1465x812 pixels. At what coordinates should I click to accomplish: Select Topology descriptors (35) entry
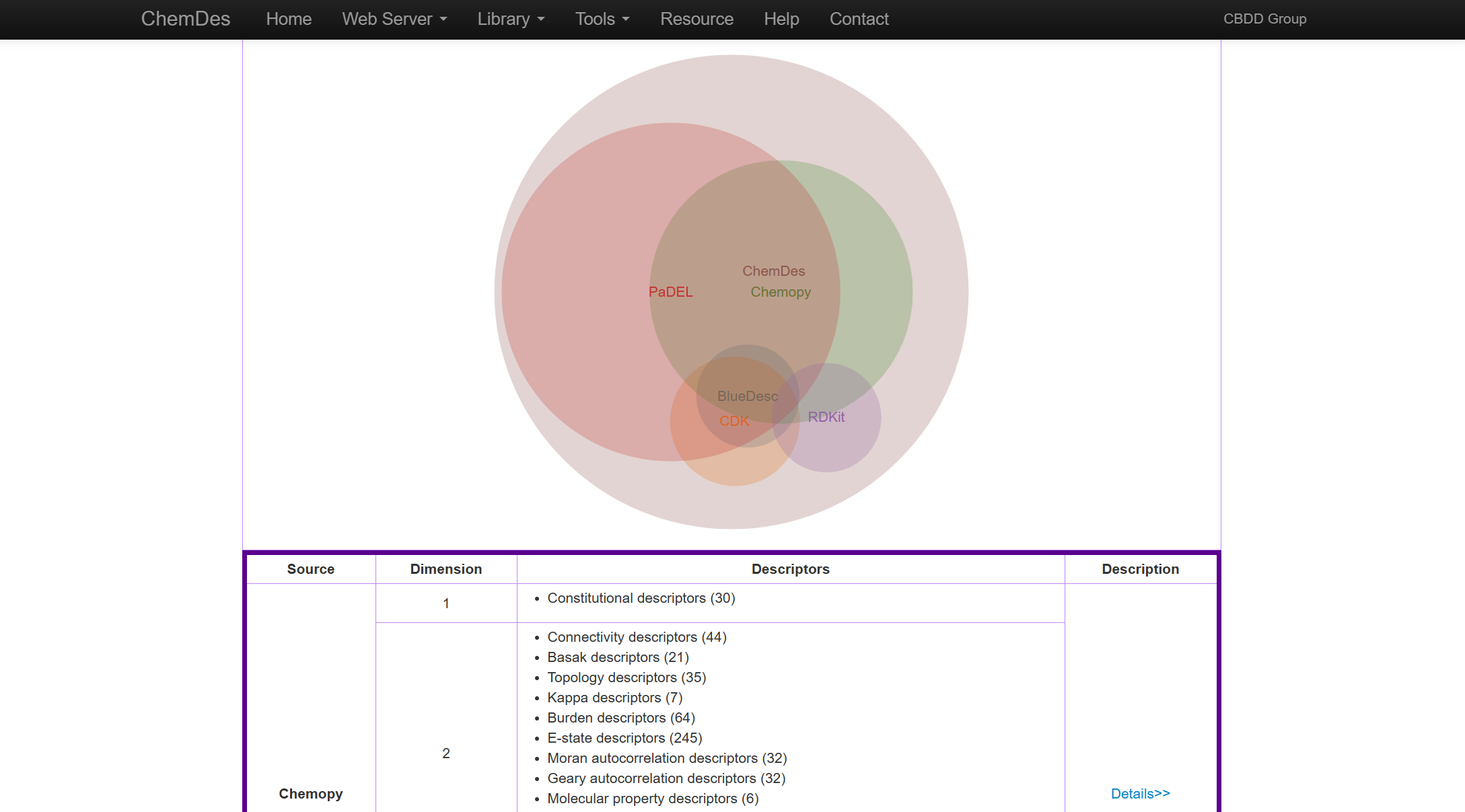[627, 677]
